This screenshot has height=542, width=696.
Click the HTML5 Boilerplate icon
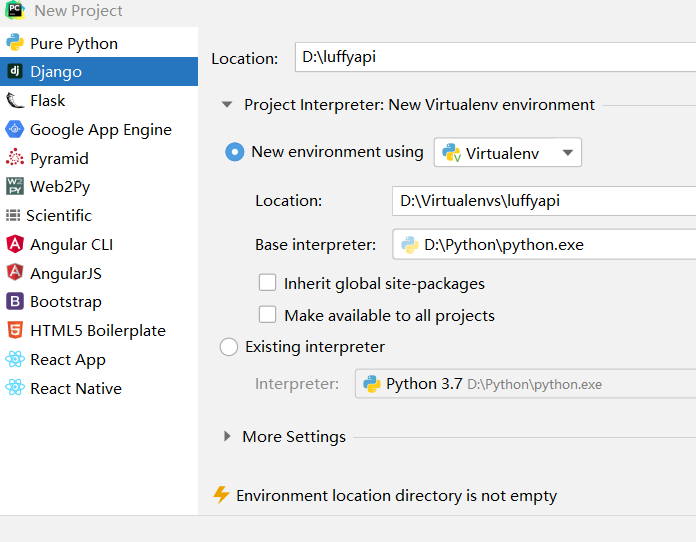pos(15,330)
